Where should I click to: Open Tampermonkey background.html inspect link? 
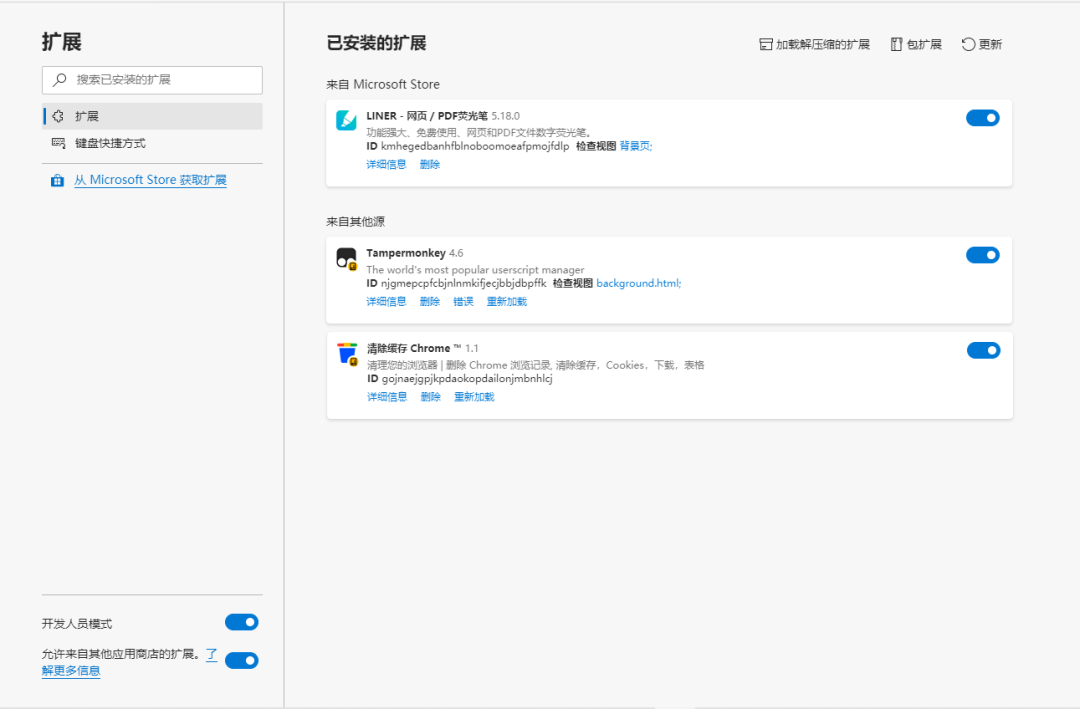[x=638, y=283]
